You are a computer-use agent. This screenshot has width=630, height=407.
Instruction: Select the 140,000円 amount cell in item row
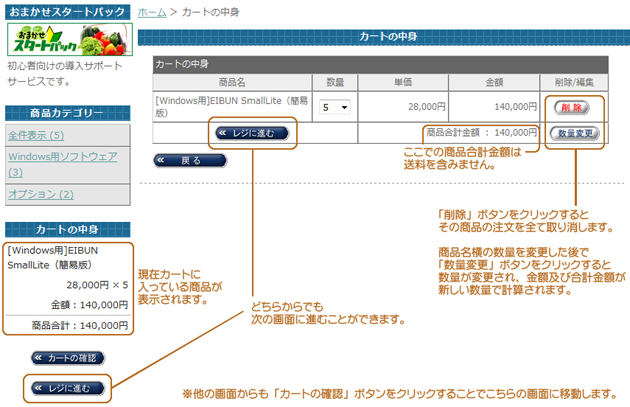pos(494,107)
